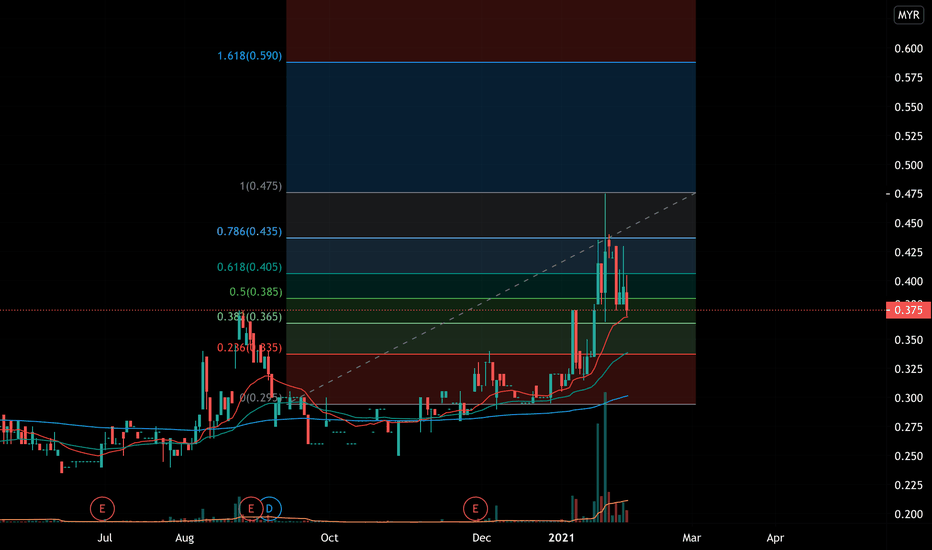Click the 0.525 price axis label

pos(908,136)
